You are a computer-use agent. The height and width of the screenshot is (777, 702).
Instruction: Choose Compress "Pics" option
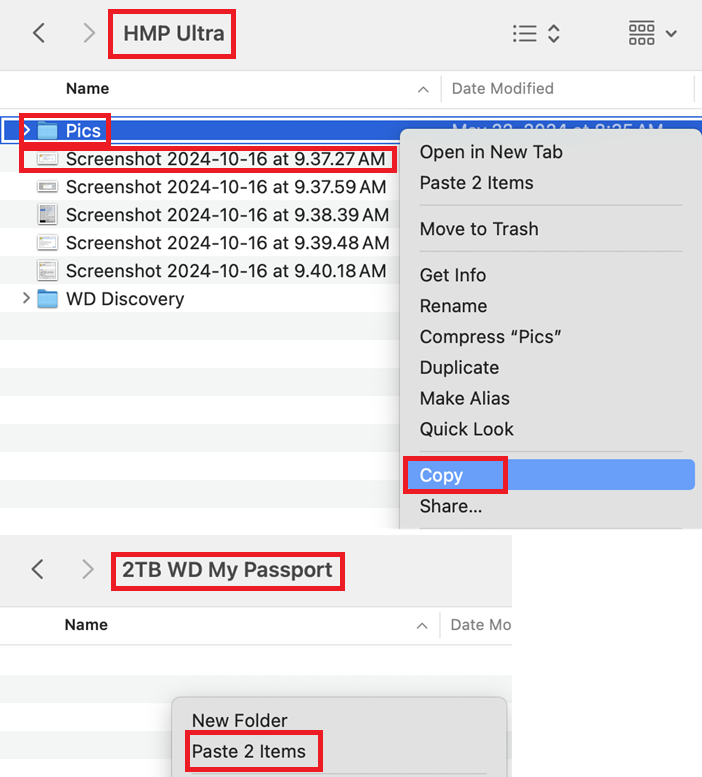(x=489, y=337)
